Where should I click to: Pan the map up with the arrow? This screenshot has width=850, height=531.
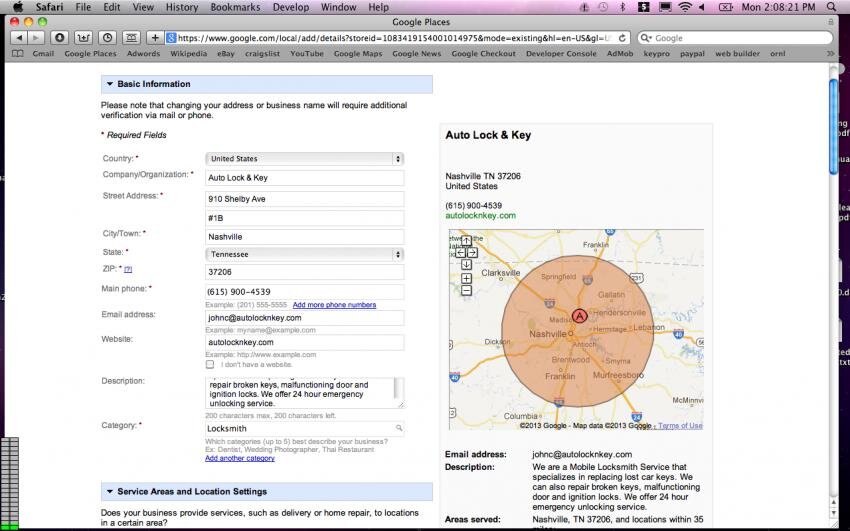[x=466, y=241]
